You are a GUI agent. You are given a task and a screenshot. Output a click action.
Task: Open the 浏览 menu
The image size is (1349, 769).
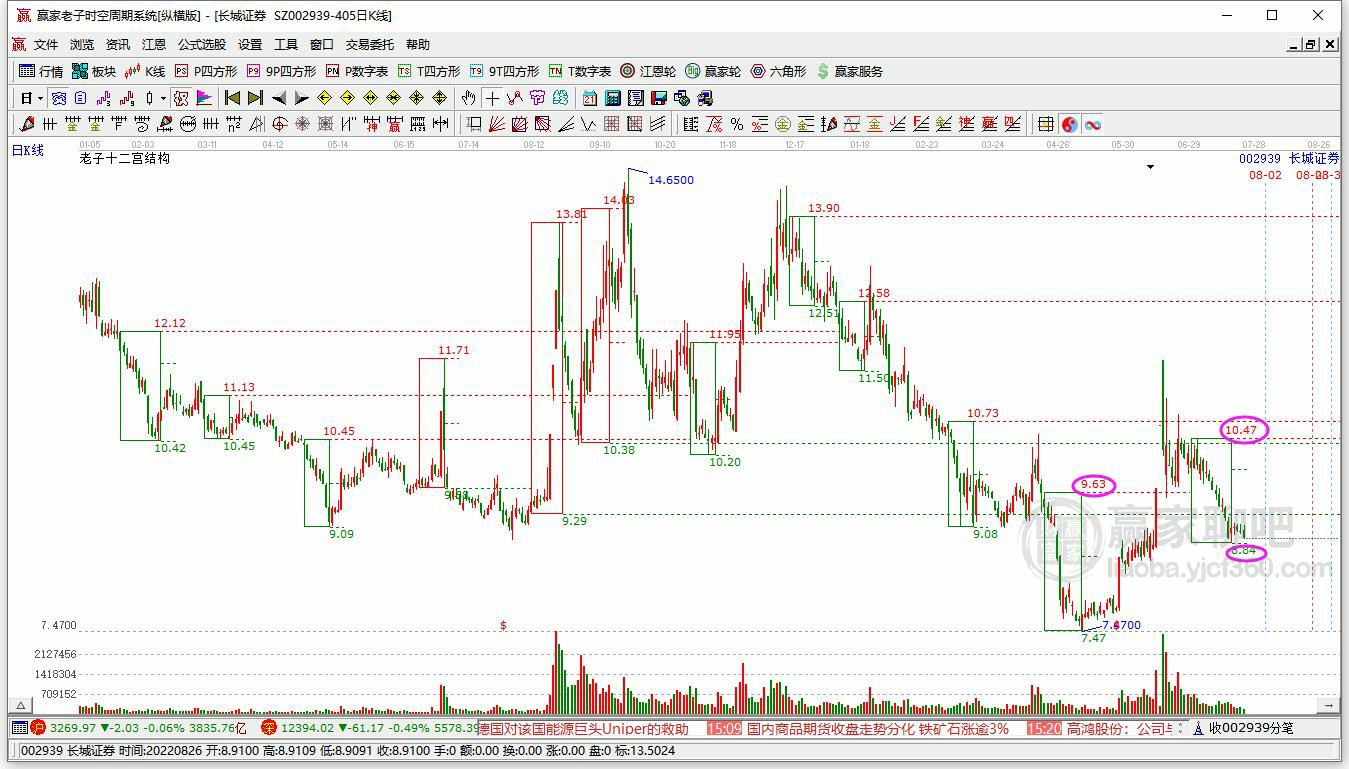(x=82, y=45)
